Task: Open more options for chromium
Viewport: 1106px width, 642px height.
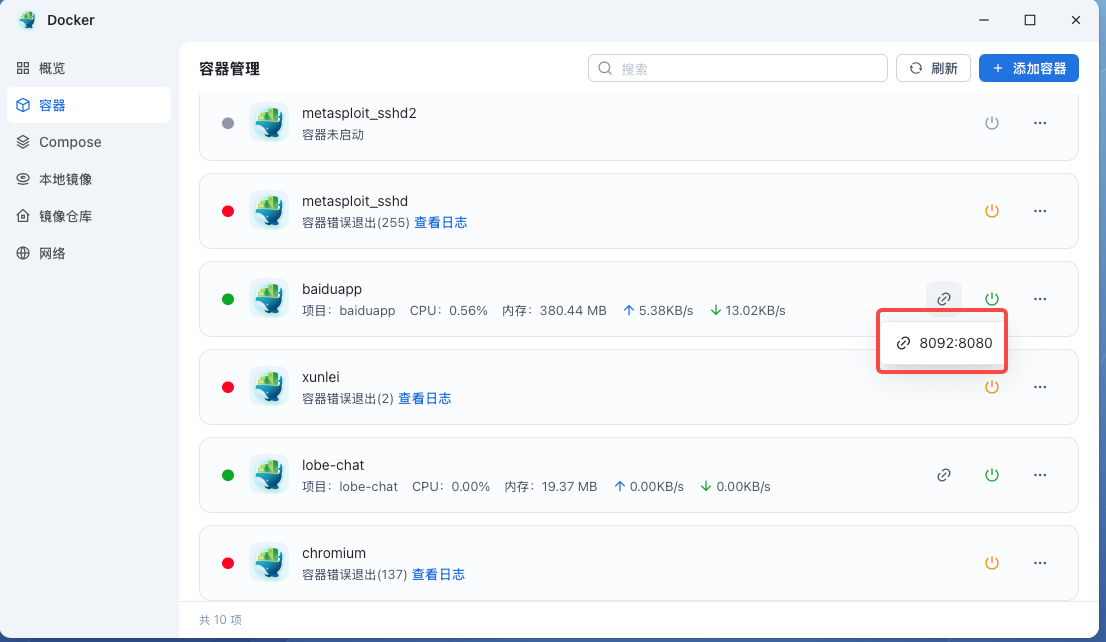Action: coord(1040,563)
